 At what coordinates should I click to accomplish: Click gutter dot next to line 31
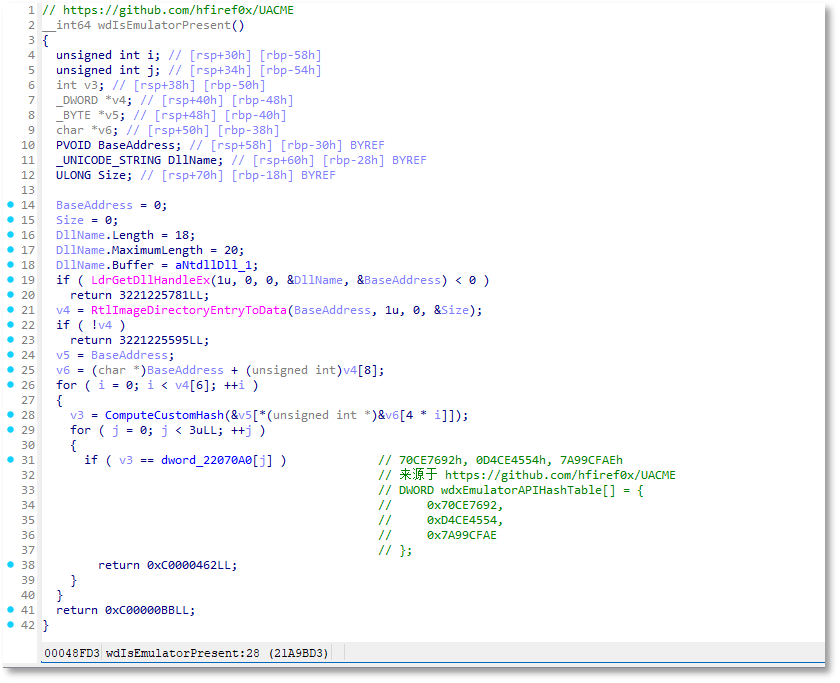tap(11, 460)
